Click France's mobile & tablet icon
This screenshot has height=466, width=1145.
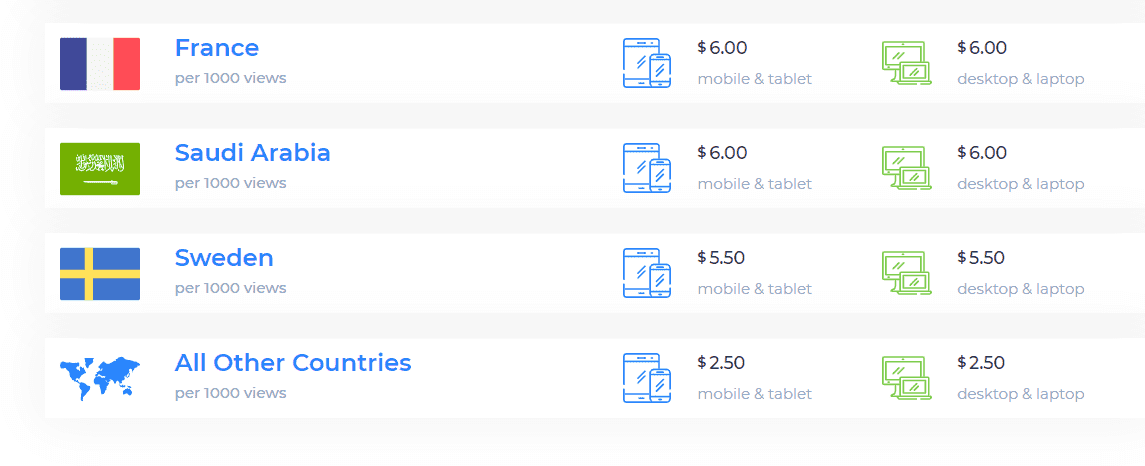(x=647, y=63)
